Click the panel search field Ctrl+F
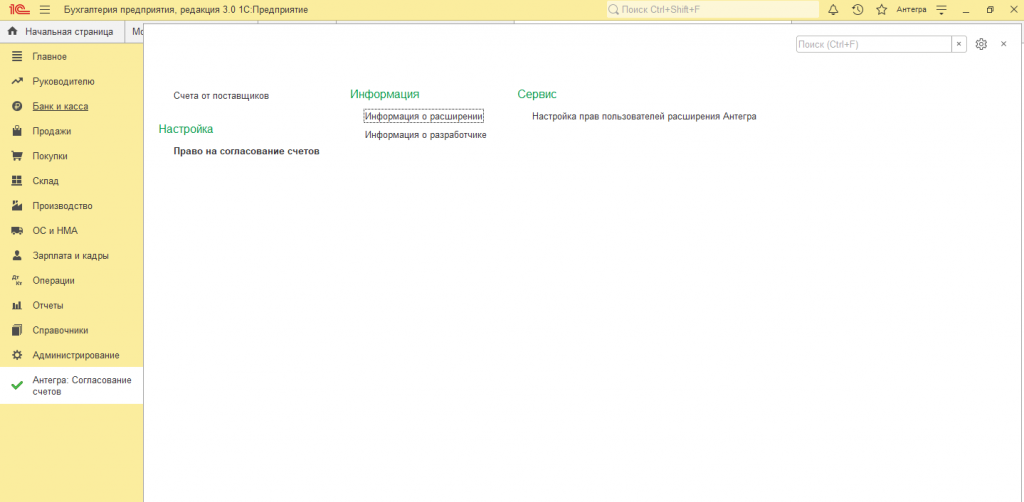 tap(872, 44)
